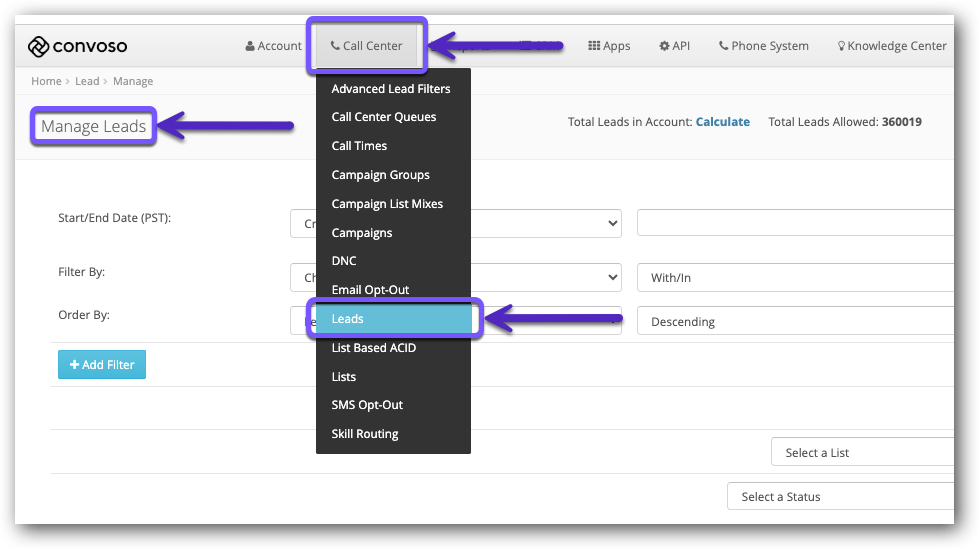The image size is (979, 549).
Task: Open the Apps menu
Action: point(609,46)
